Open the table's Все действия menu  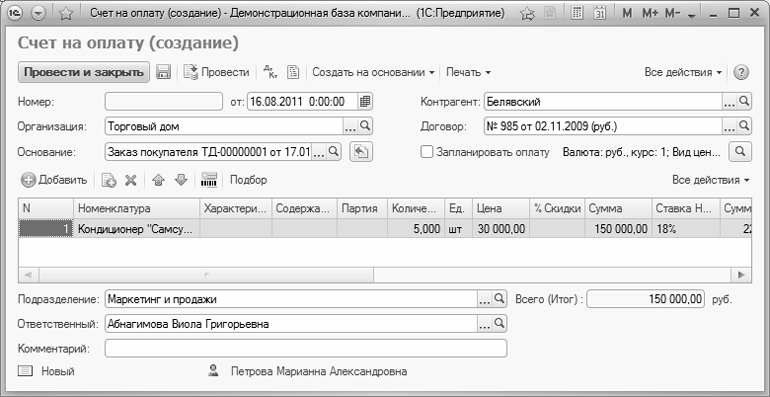711,180
